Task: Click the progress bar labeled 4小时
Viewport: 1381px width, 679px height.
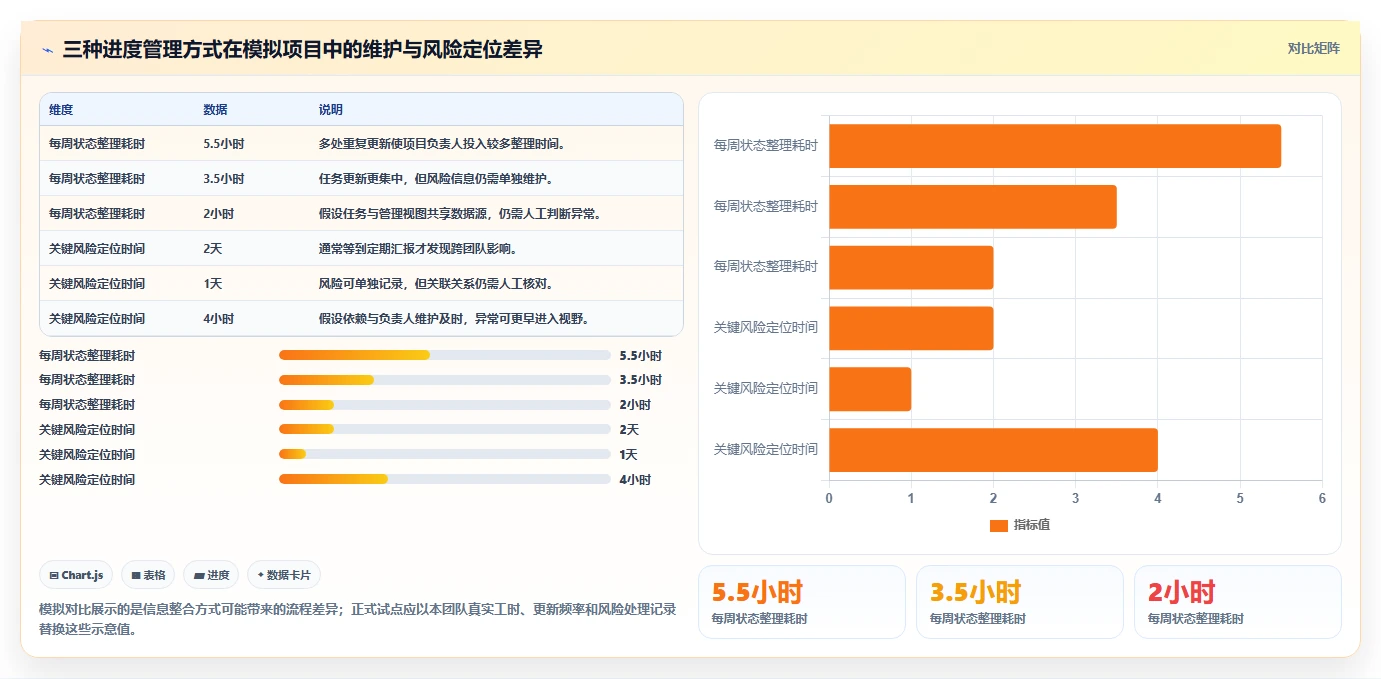Action: [x=445, y=480]
